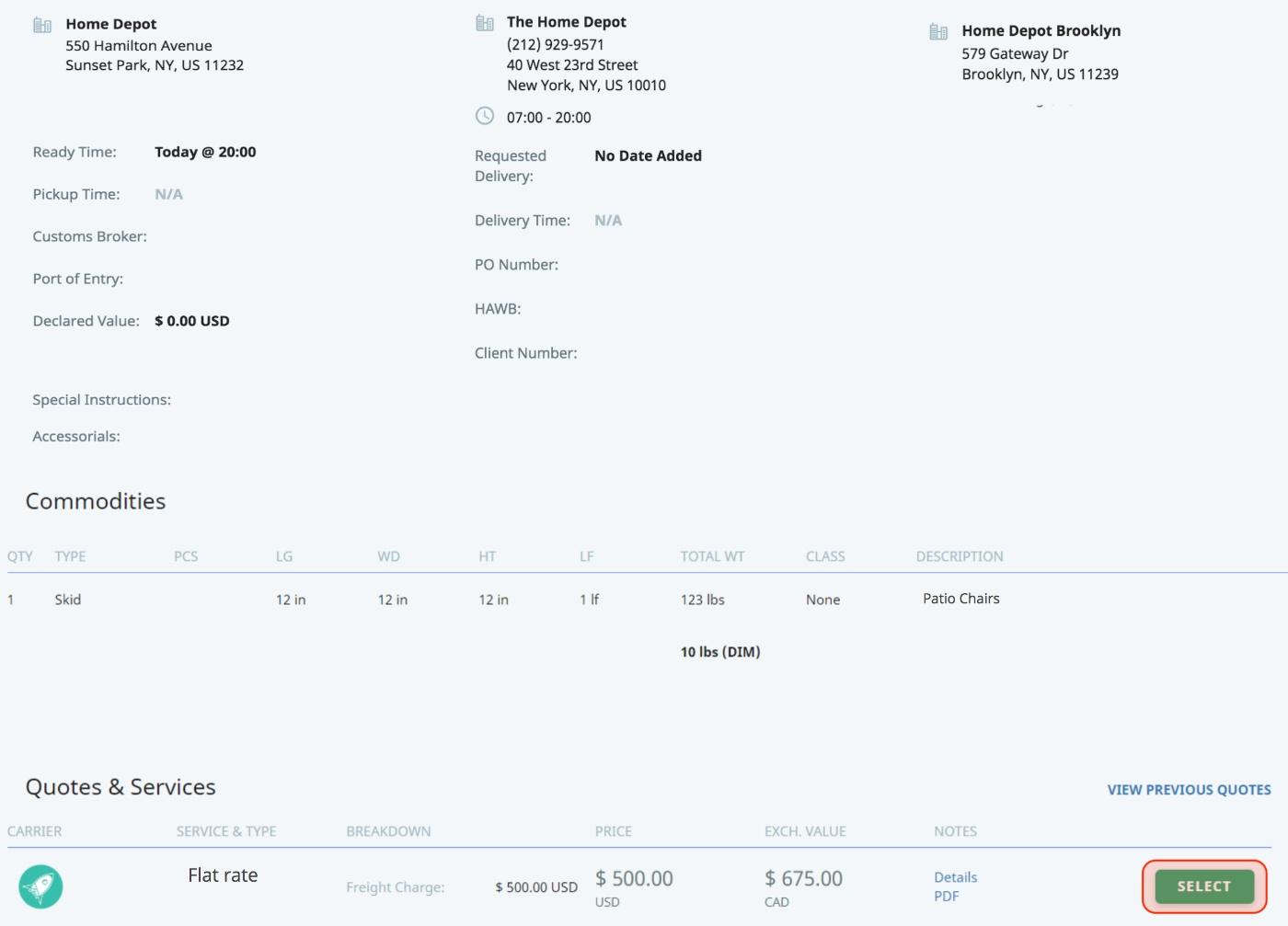The height and width of the screenshot is (926, 1288).
Task: Click the CARRIER column header
Action: coord(35,831)
